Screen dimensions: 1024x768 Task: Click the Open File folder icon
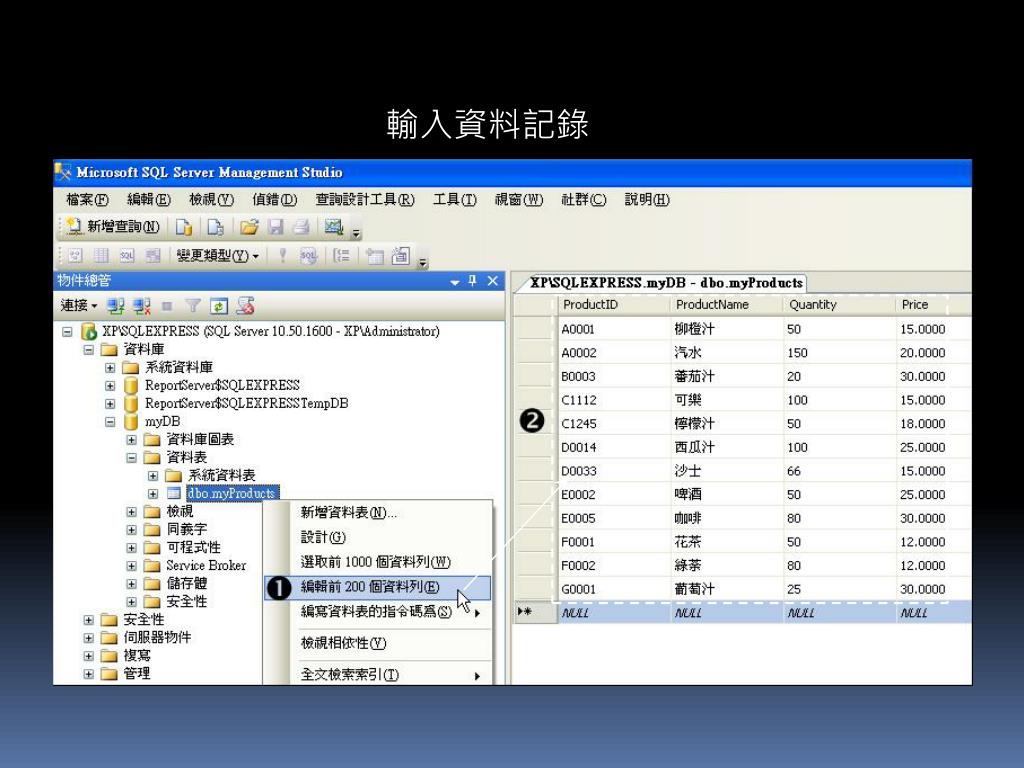(249, 227)
